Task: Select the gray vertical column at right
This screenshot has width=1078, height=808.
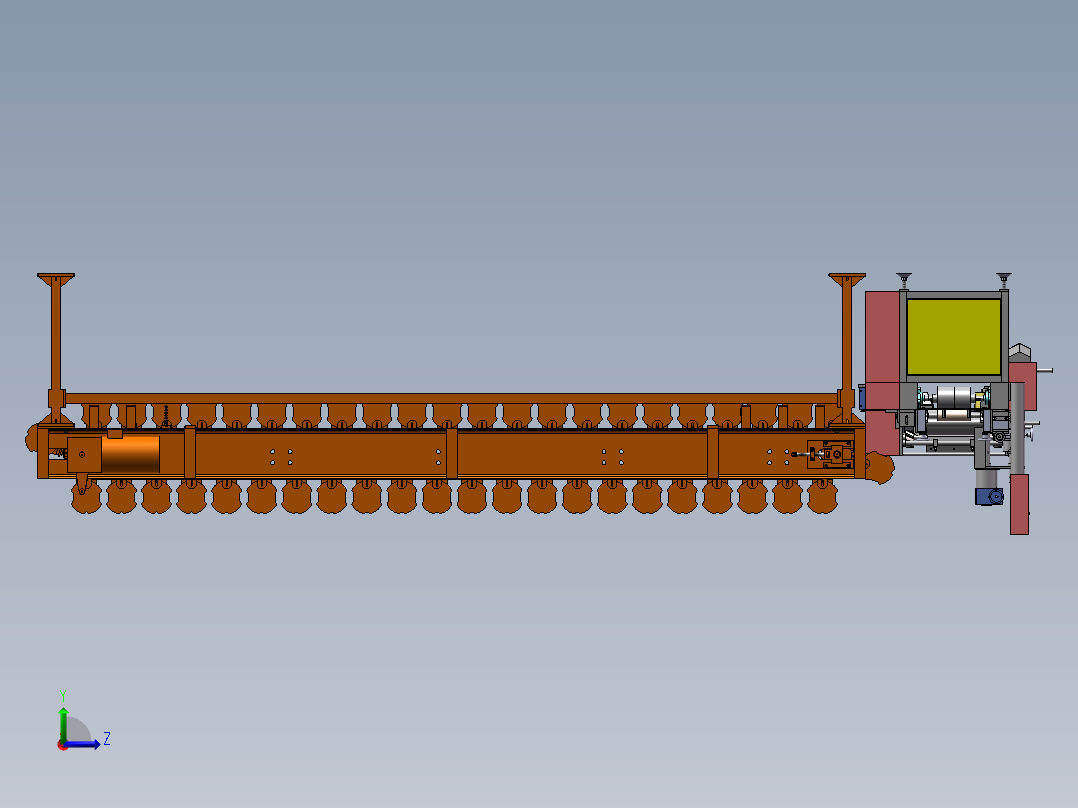Action: pyautogui.click(x=1017, y=428)
